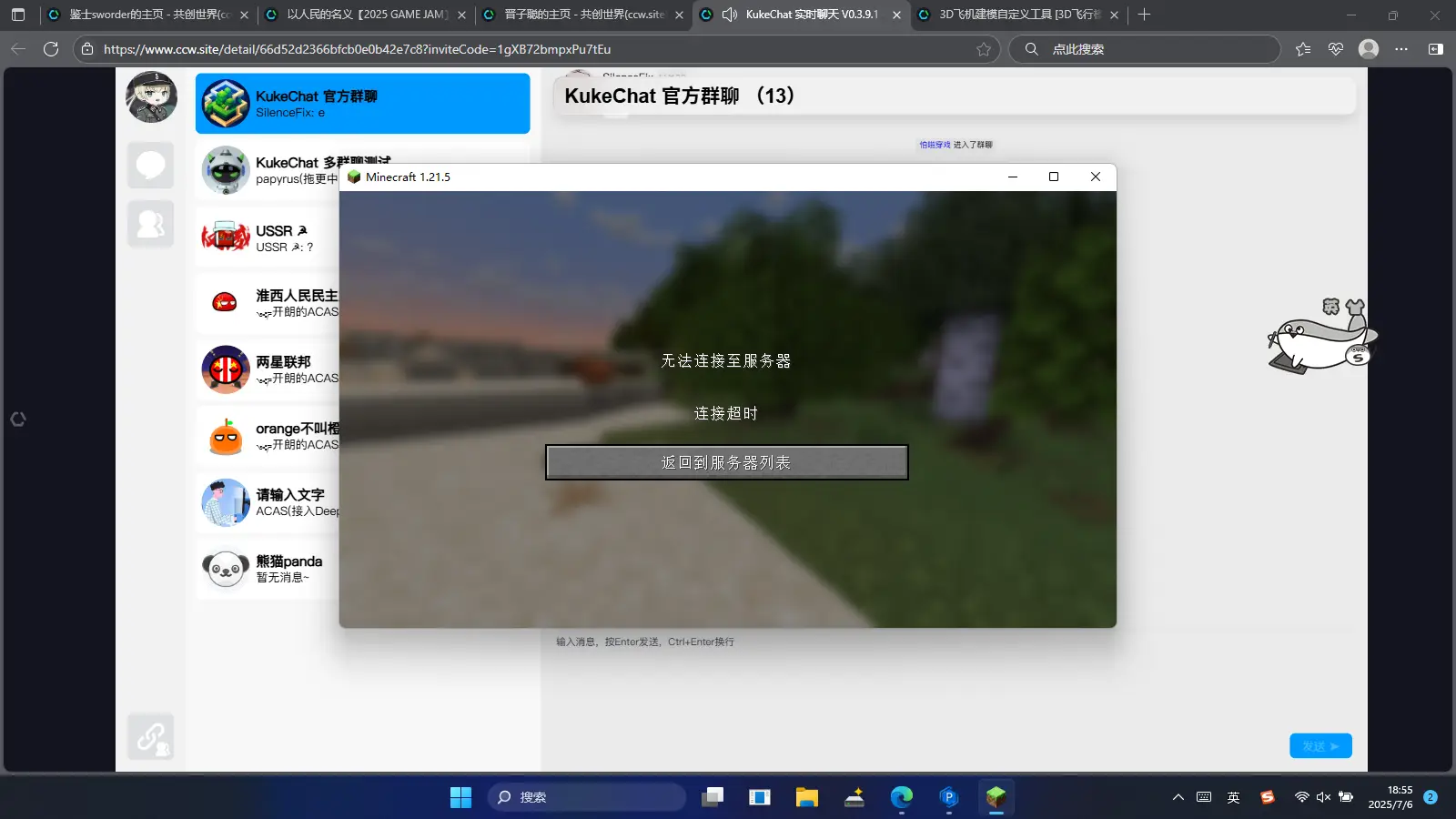Viewport: 1456px width, 819px height.
Task: Open File Explorer from taskbar
Action: [807, 797]
